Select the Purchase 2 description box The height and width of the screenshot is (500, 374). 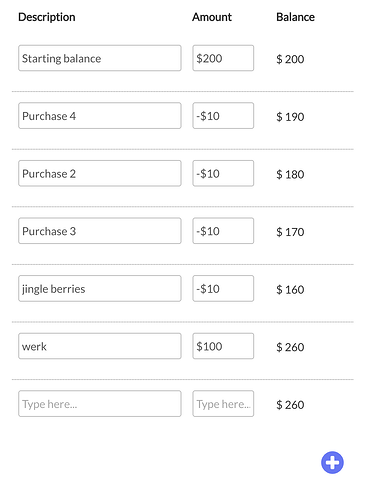[x=100, y=173]
